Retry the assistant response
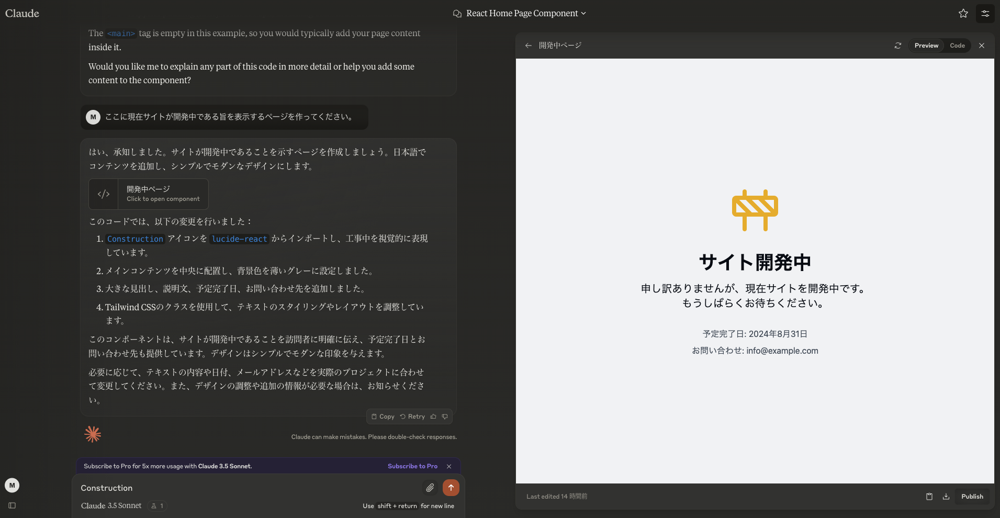1000x518 pixels. click(413, 417)
